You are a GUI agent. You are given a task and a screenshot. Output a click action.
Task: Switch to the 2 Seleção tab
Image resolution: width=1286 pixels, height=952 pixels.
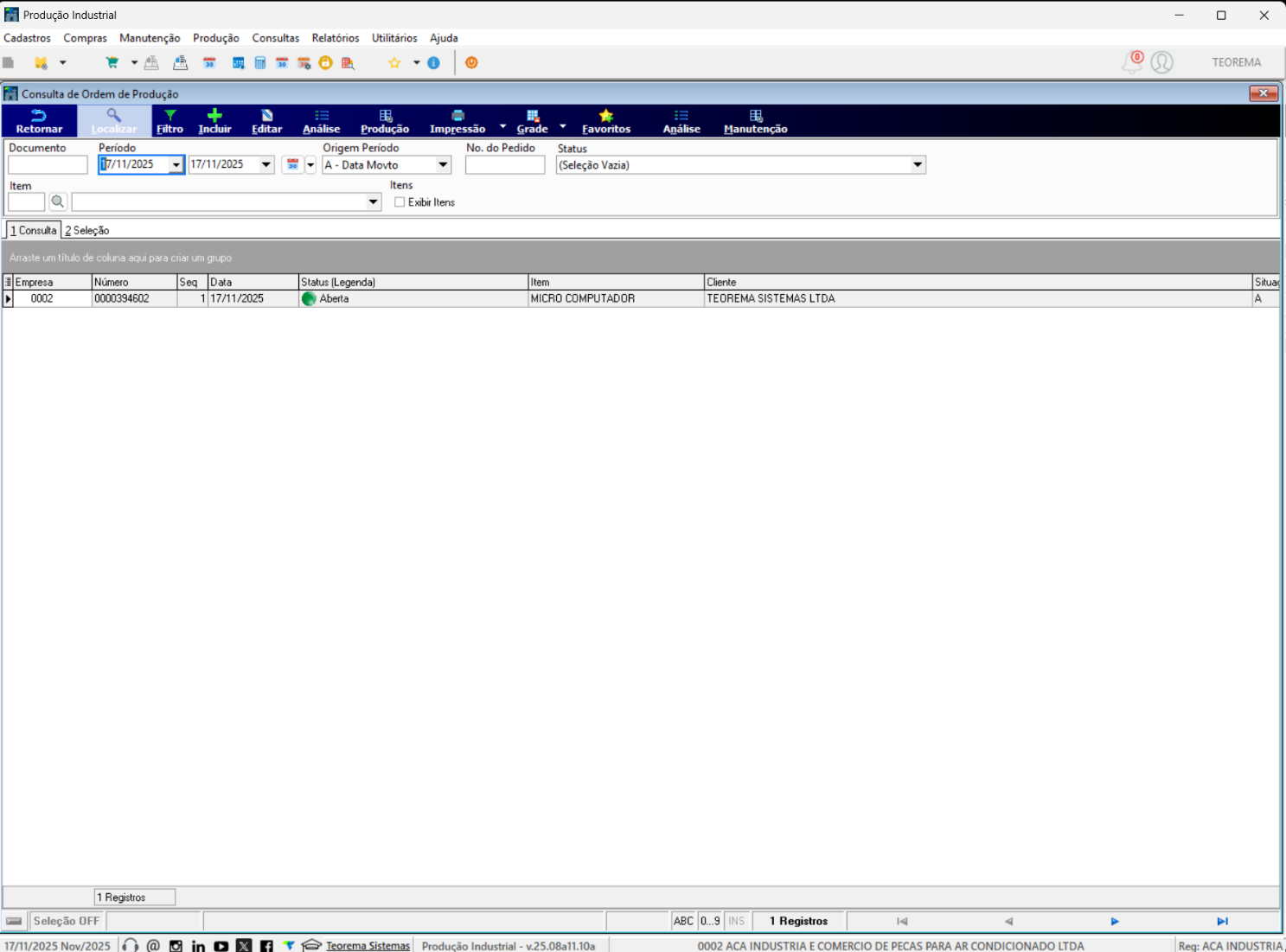pyautogui.click(x=87, y=231)
